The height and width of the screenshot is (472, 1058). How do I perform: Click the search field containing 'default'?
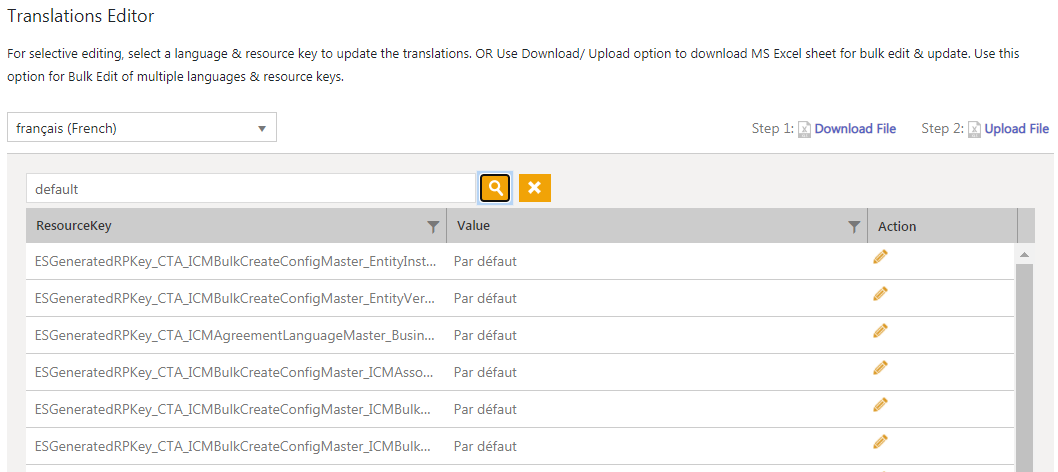pyautogui.click(x=250, y=188)
